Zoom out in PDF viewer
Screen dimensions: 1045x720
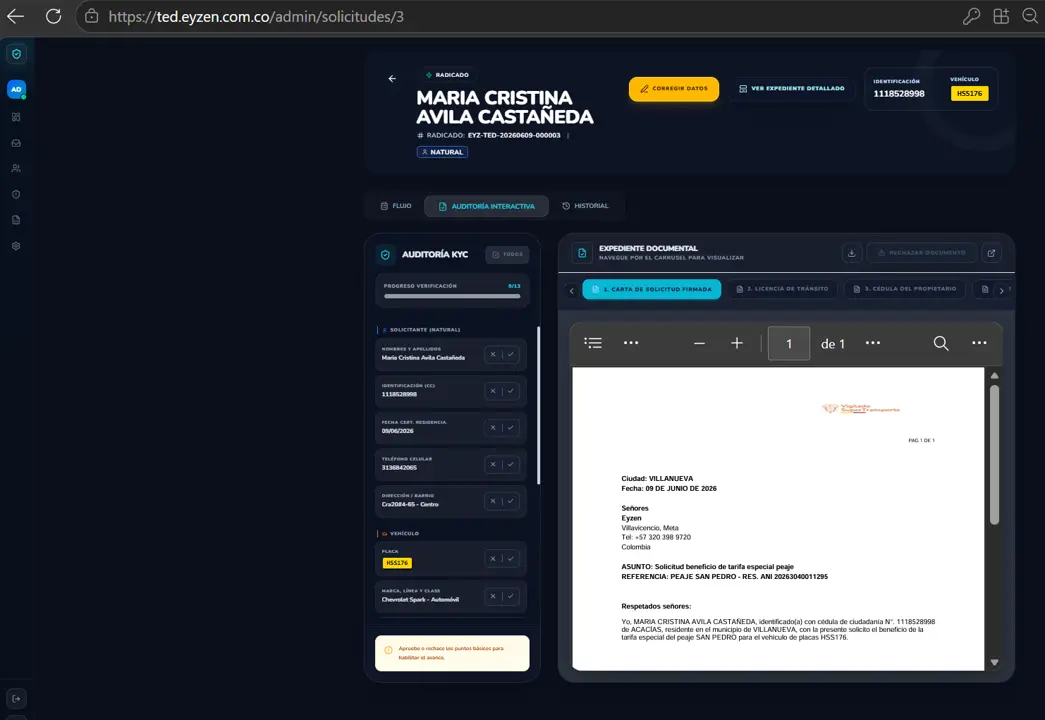click(699, 343)
